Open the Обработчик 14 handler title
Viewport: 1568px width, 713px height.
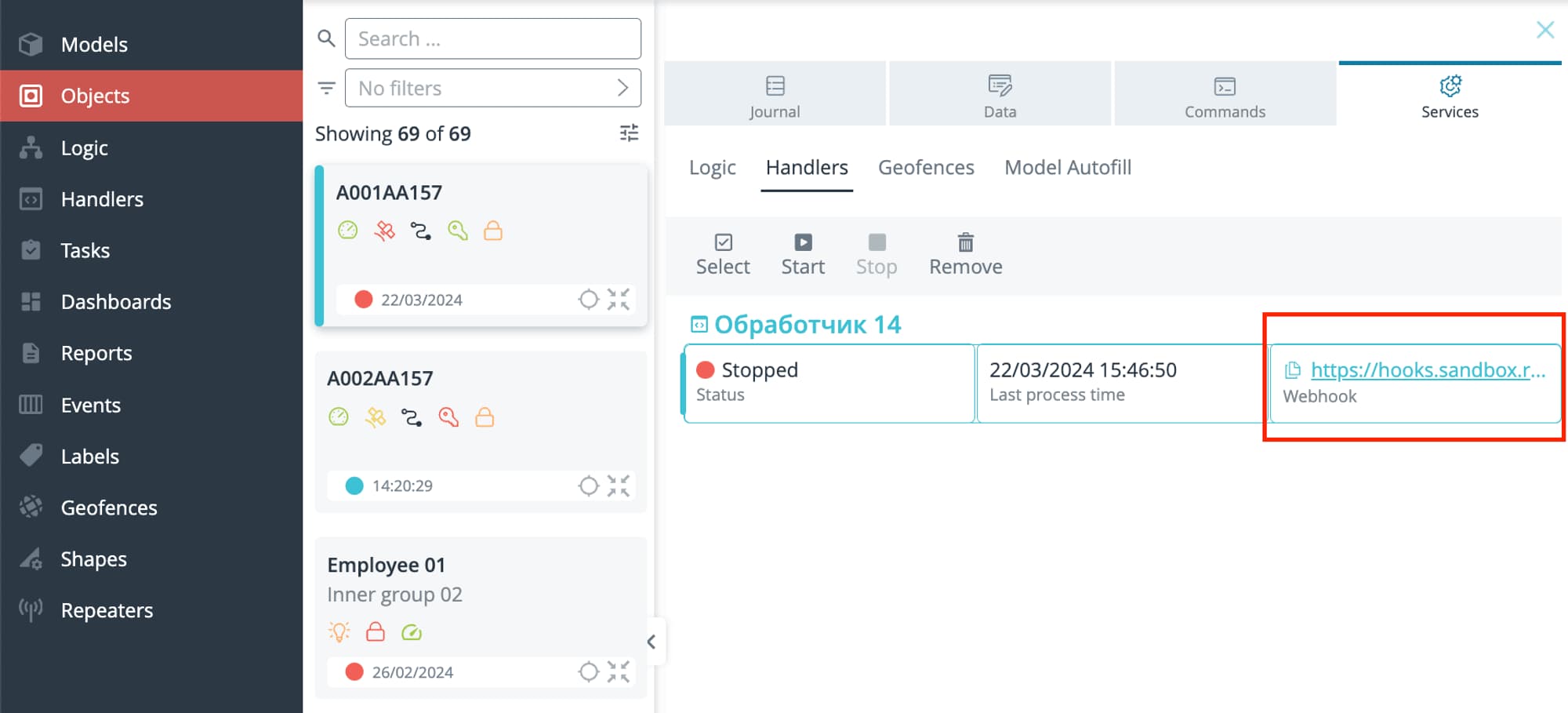(x=807, y=325)
